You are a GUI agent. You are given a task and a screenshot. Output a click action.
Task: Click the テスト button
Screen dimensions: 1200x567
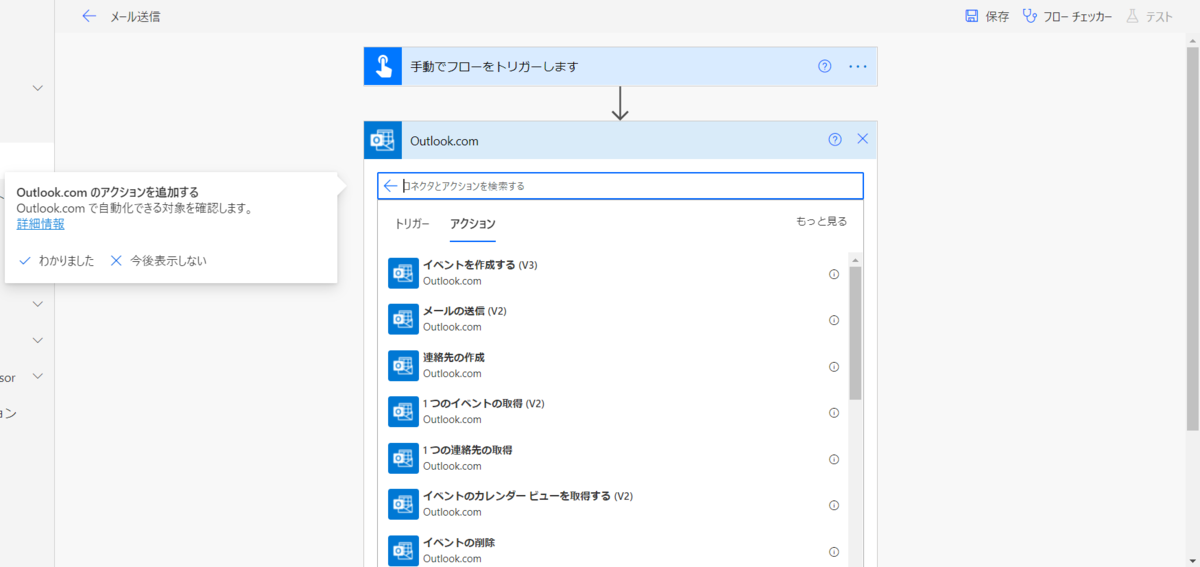(x=1150, y=16)
